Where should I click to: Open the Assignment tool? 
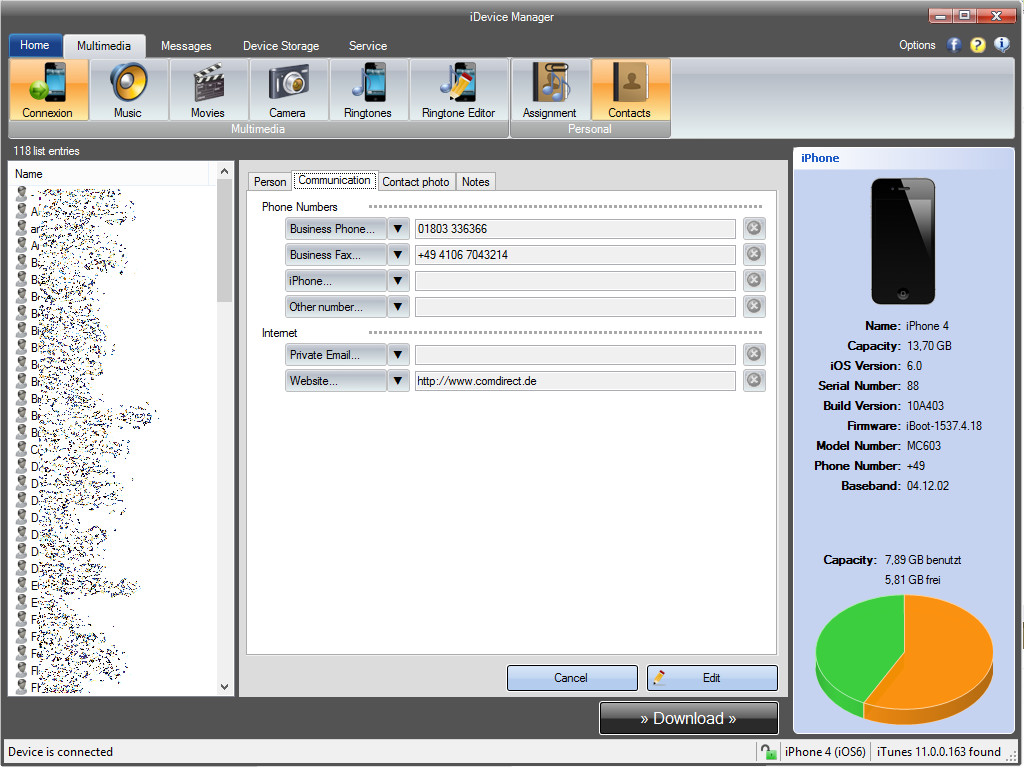[x=550, y=90]
